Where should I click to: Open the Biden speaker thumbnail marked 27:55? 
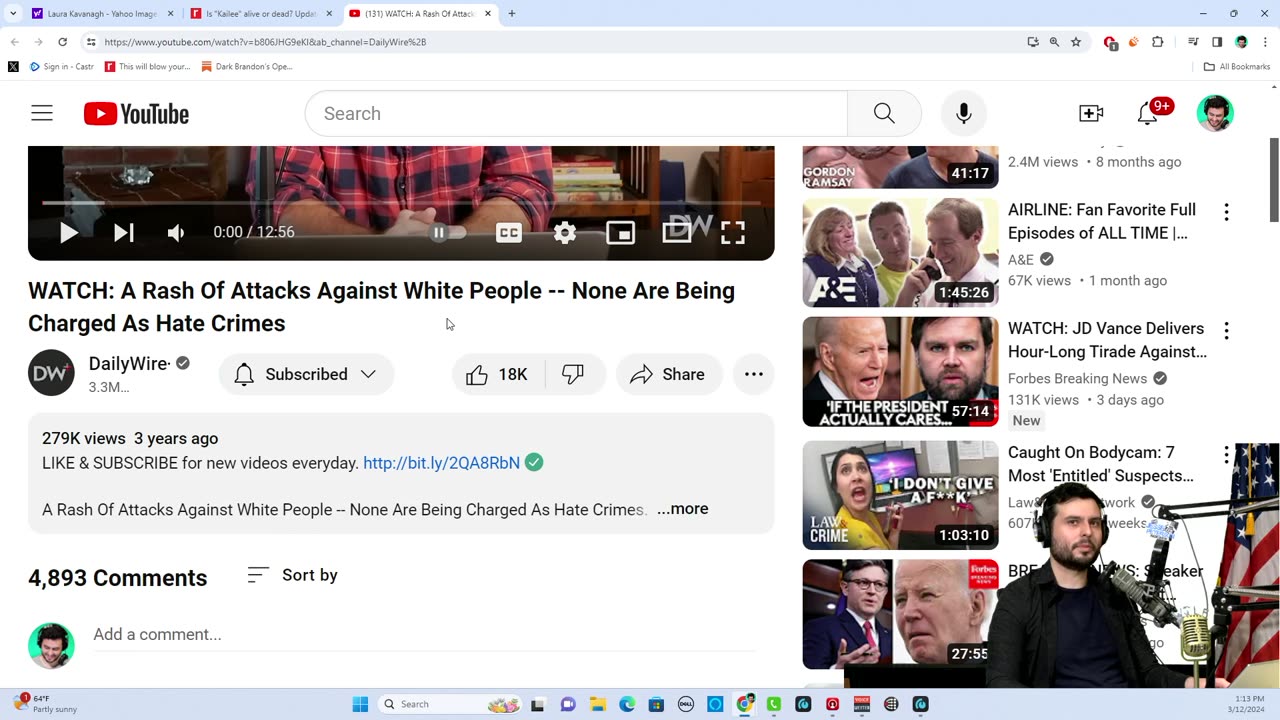coord(900,614)
